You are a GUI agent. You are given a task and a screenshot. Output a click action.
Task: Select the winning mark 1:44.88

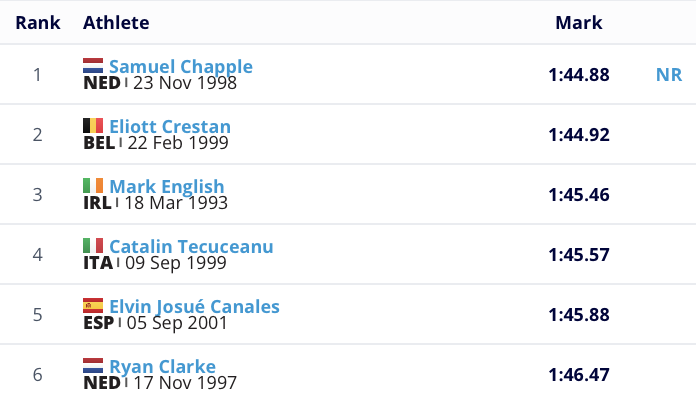pyautogui.click(x=579, y=74)
